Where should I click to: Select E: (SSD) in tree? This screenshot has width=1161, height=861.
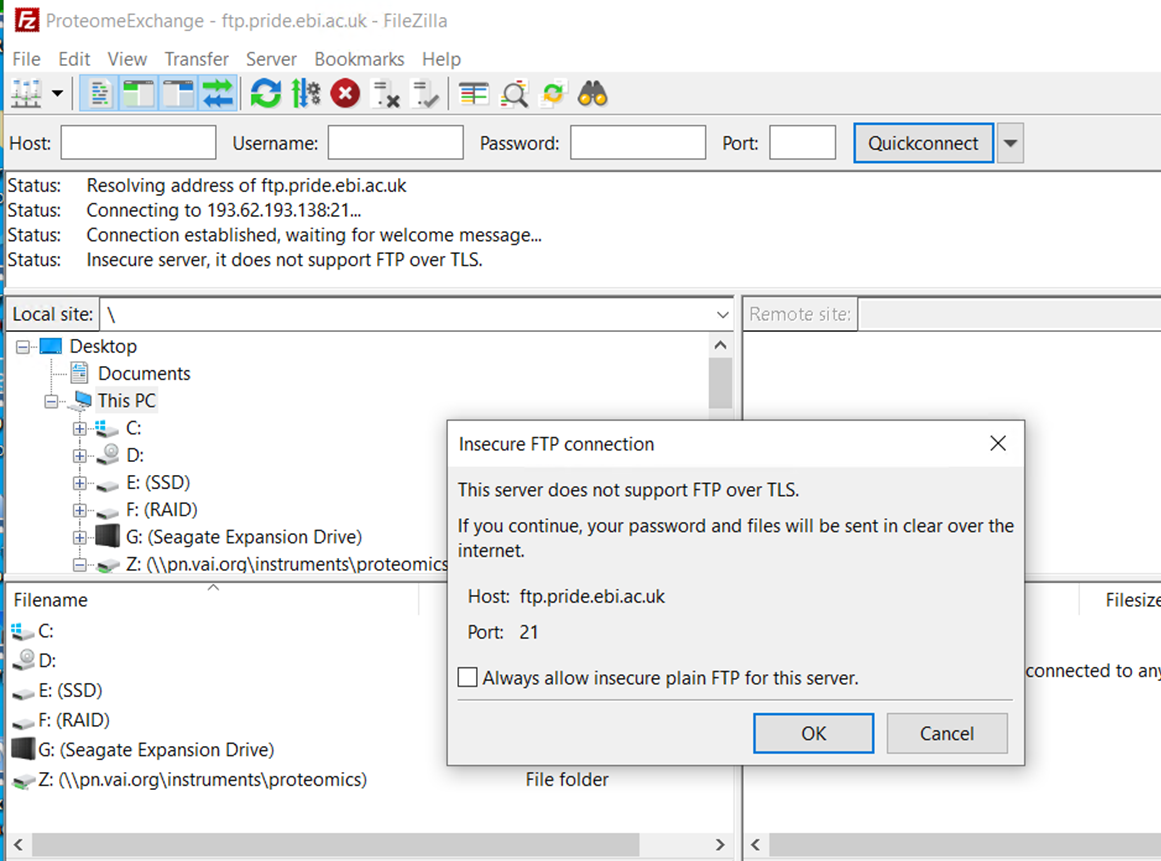coord(158,483)
